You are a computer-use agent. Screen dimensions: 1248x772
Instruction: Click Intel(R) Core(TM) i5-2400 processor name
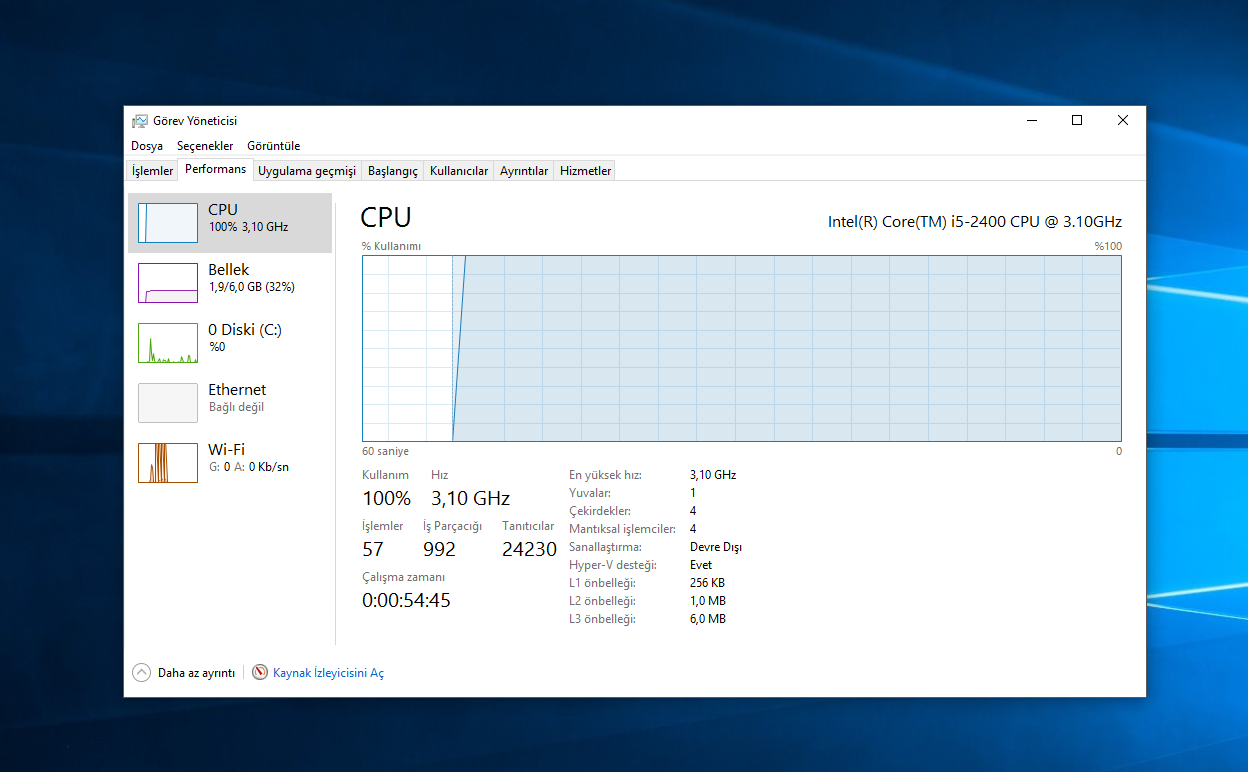[975, 222]
